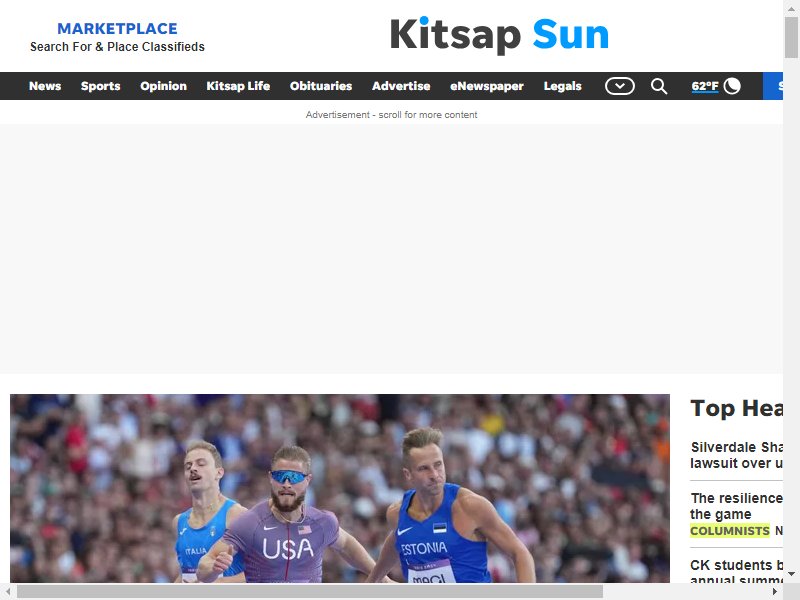Open the eNewspaper link

pos(487,86)
